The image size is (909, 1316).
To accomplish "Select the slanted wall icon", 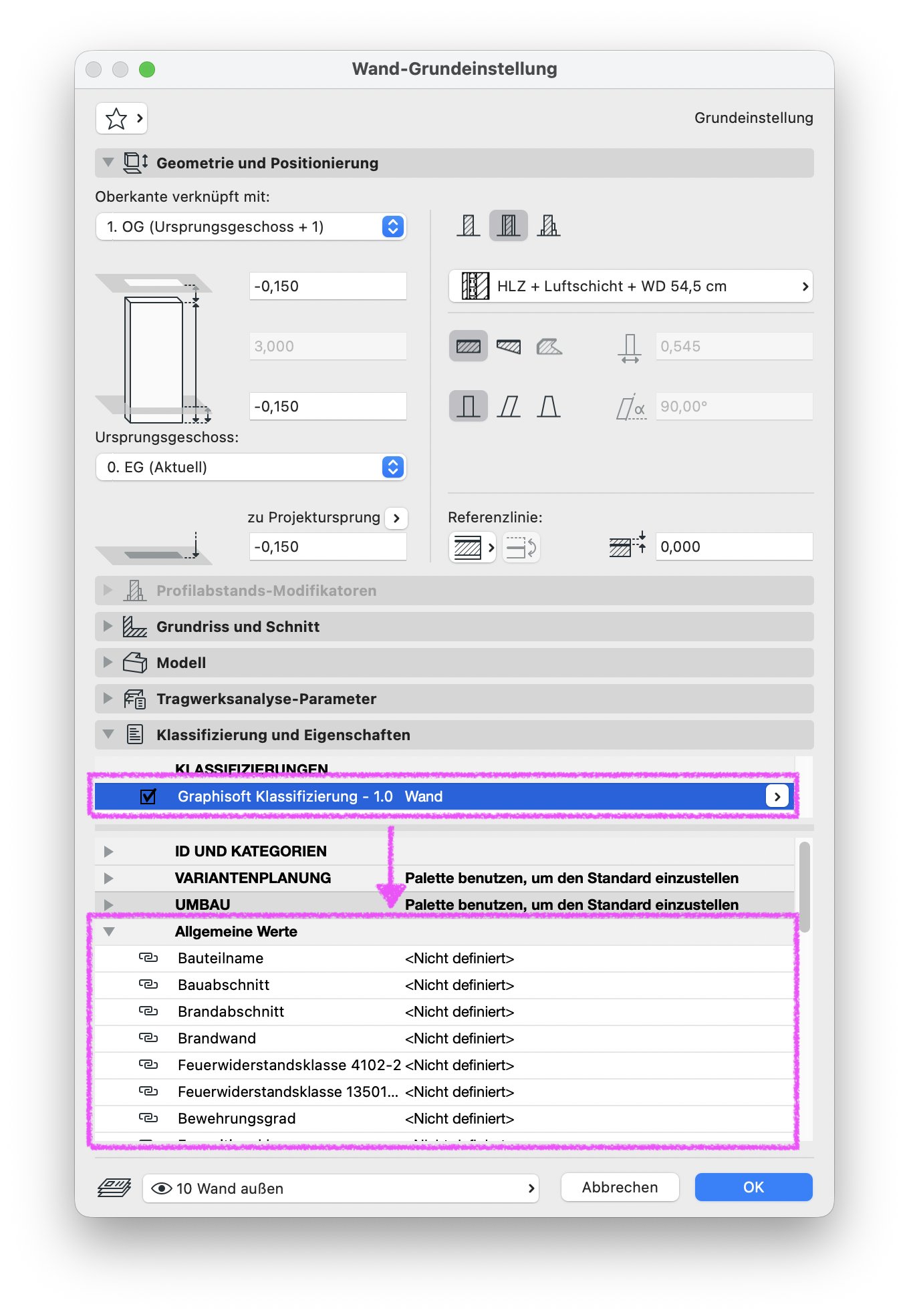I will click(509, 406).
